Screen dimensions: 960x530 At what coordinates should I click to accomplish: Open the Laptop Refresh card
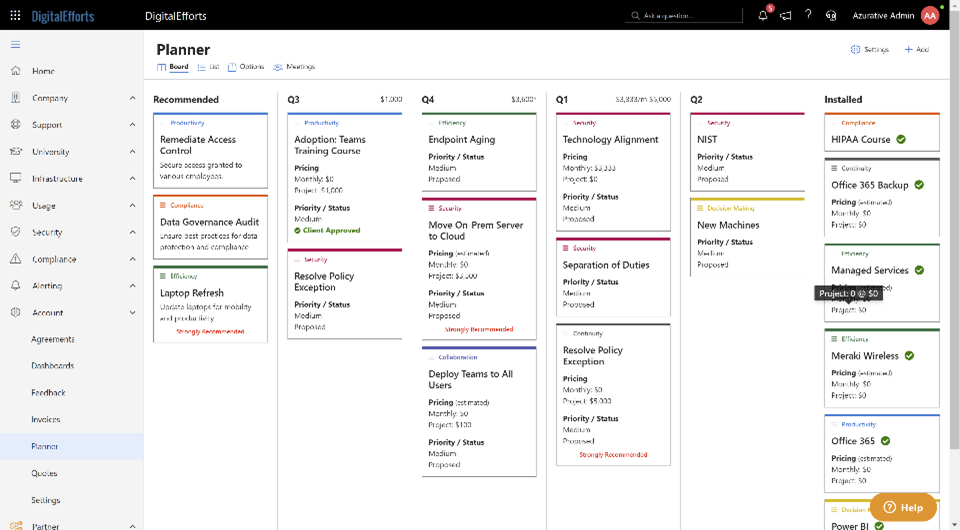pos(210,304)
